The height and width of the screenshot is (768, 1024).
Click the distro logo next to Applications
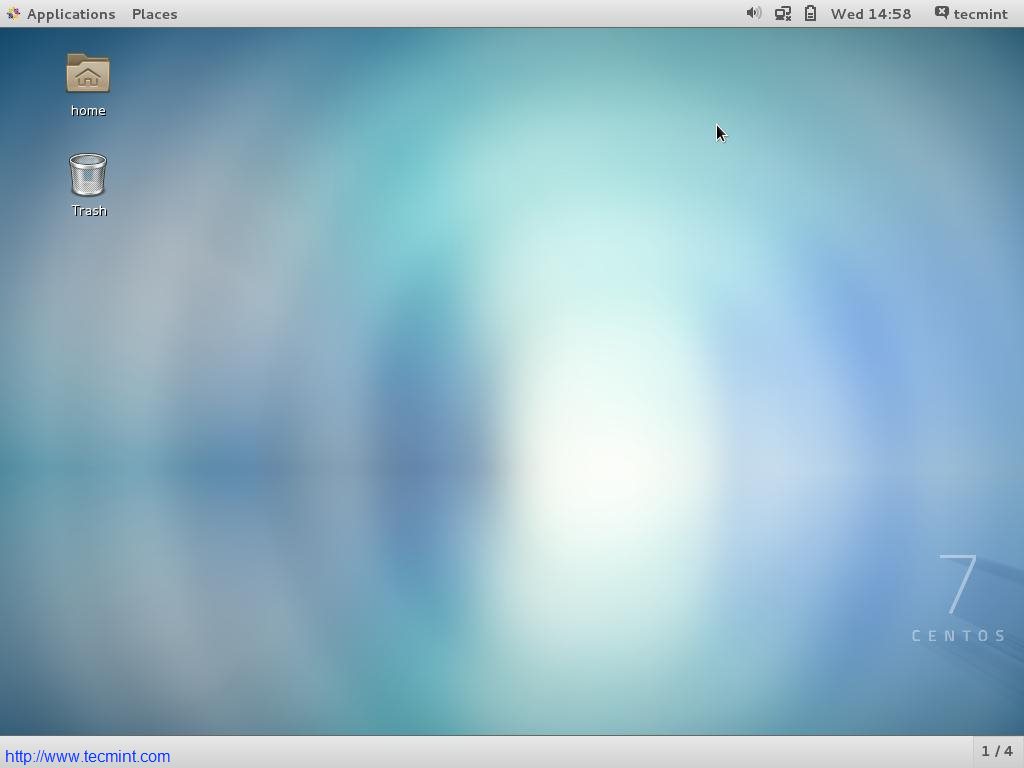[x=13, y=13]
